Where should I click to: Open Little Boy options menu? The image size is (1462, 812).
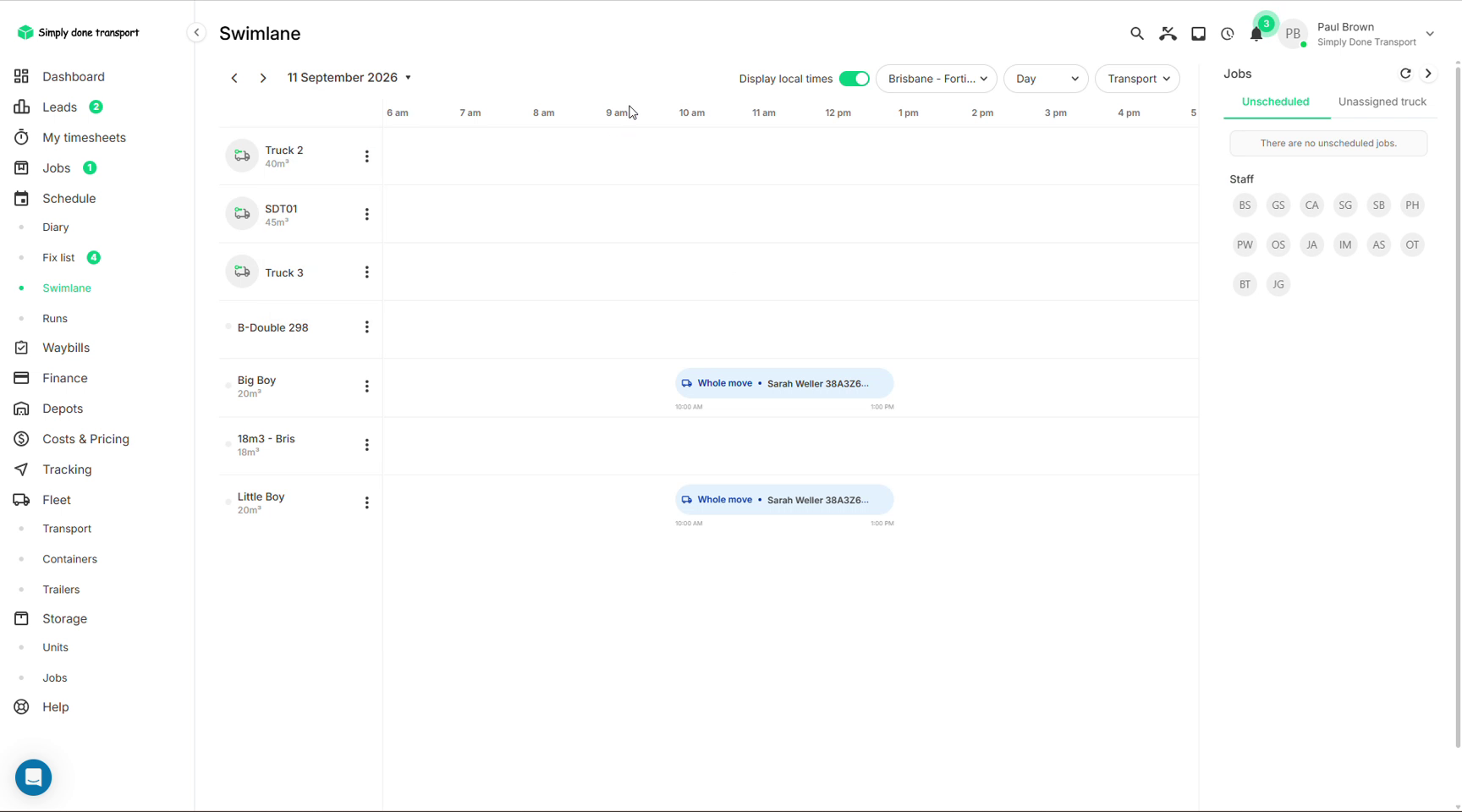point(367,503)
